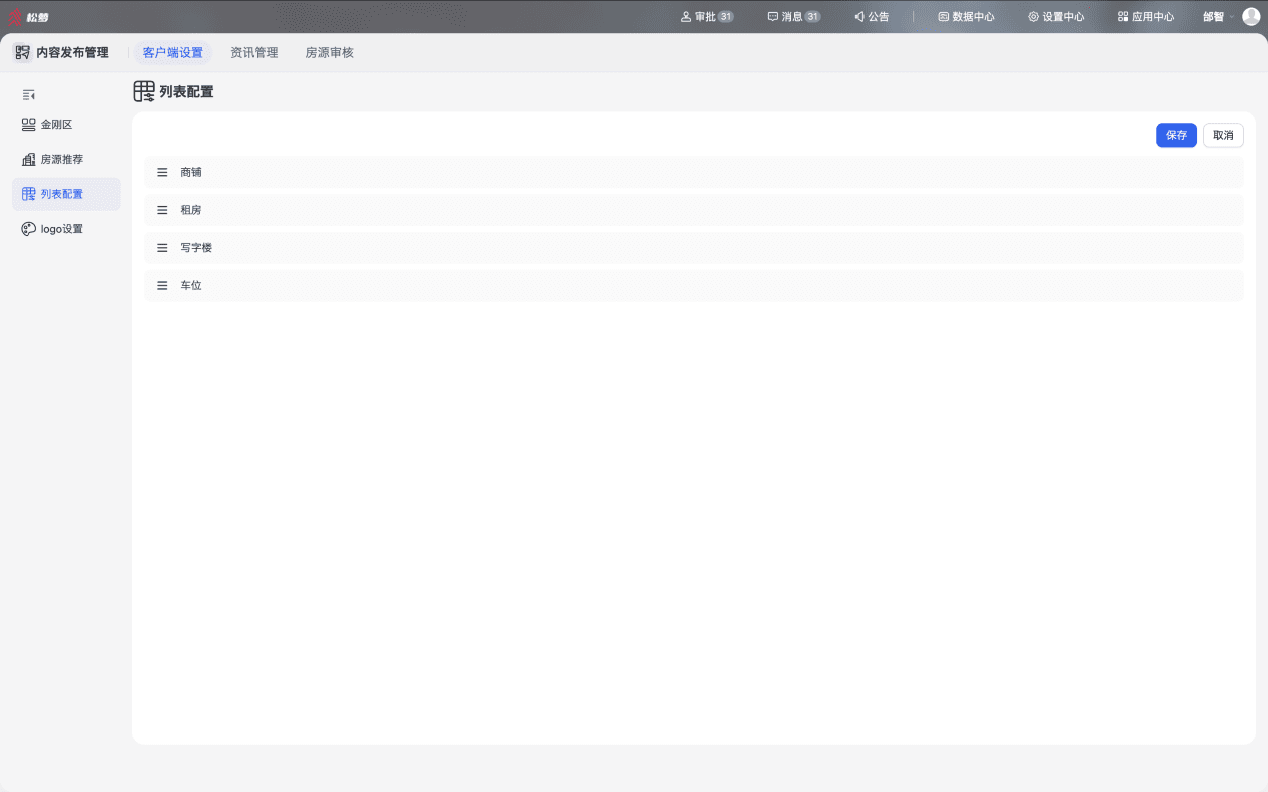Collapse the sidebar using the menu fold icon
Screen dimensions: 1268x792
(29, 95)
